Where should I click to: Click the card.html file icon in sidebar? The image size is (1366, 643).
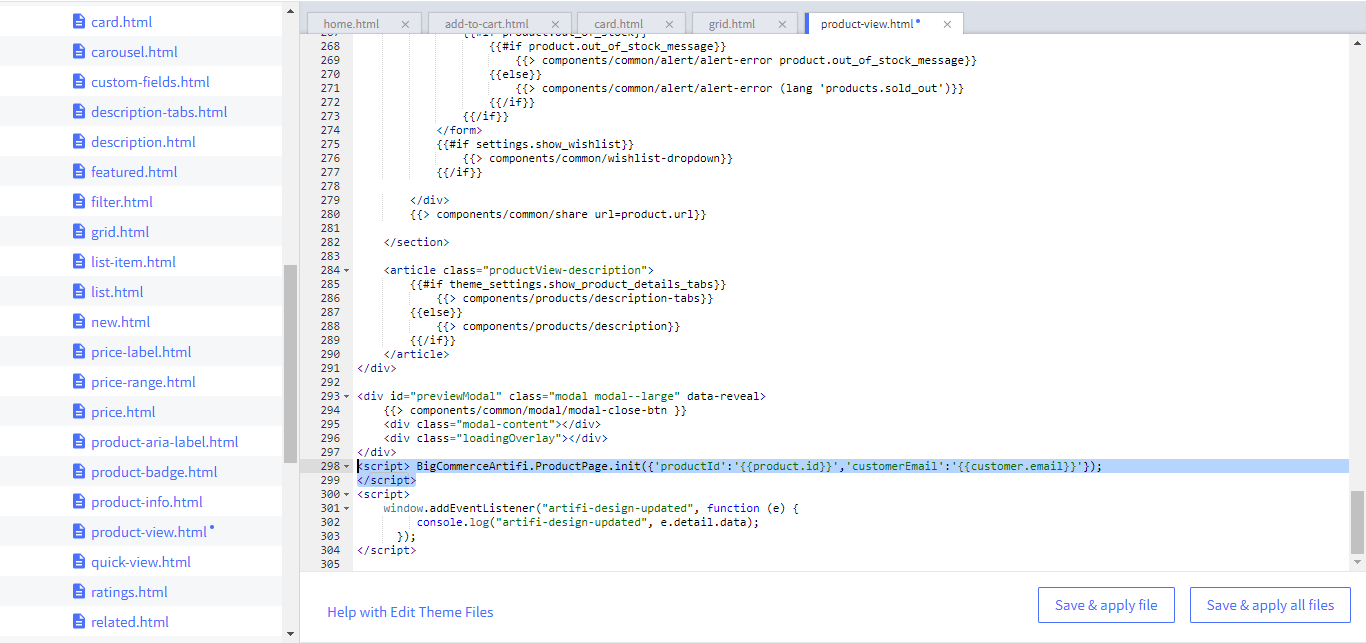(x=79, y=21)
